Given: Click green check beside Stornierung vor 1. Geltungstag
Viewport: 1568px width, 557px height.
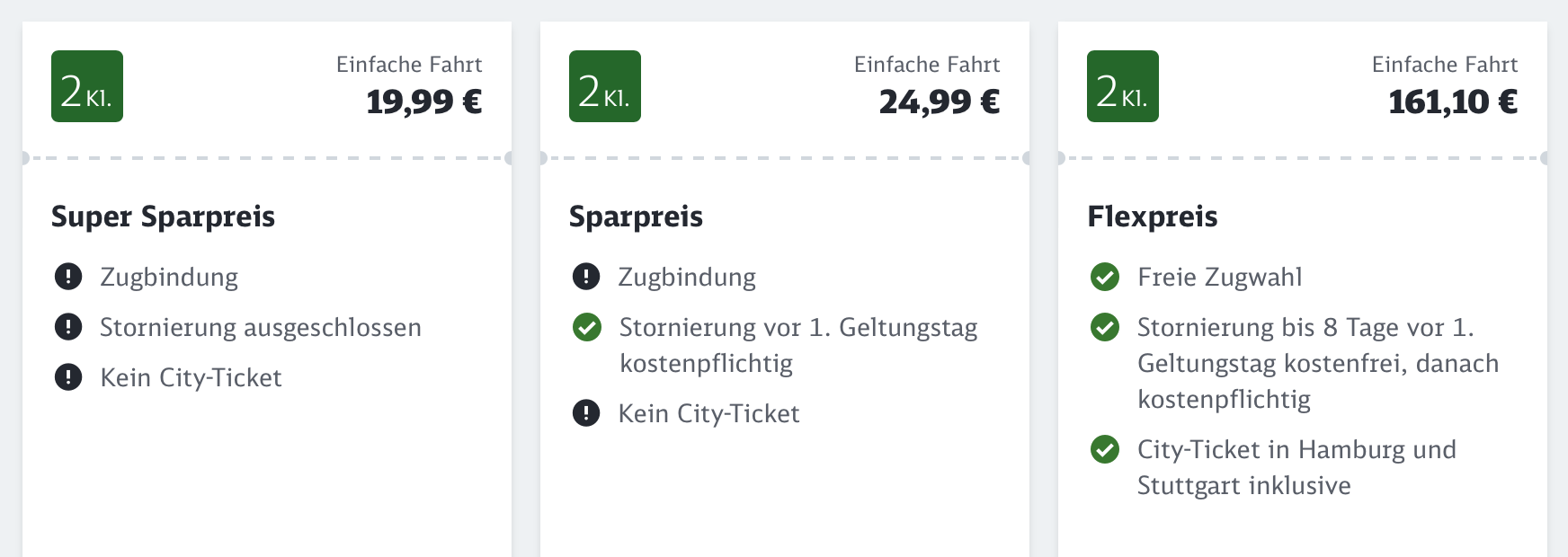Looking at the screenshot, I should tap(587, 327).
